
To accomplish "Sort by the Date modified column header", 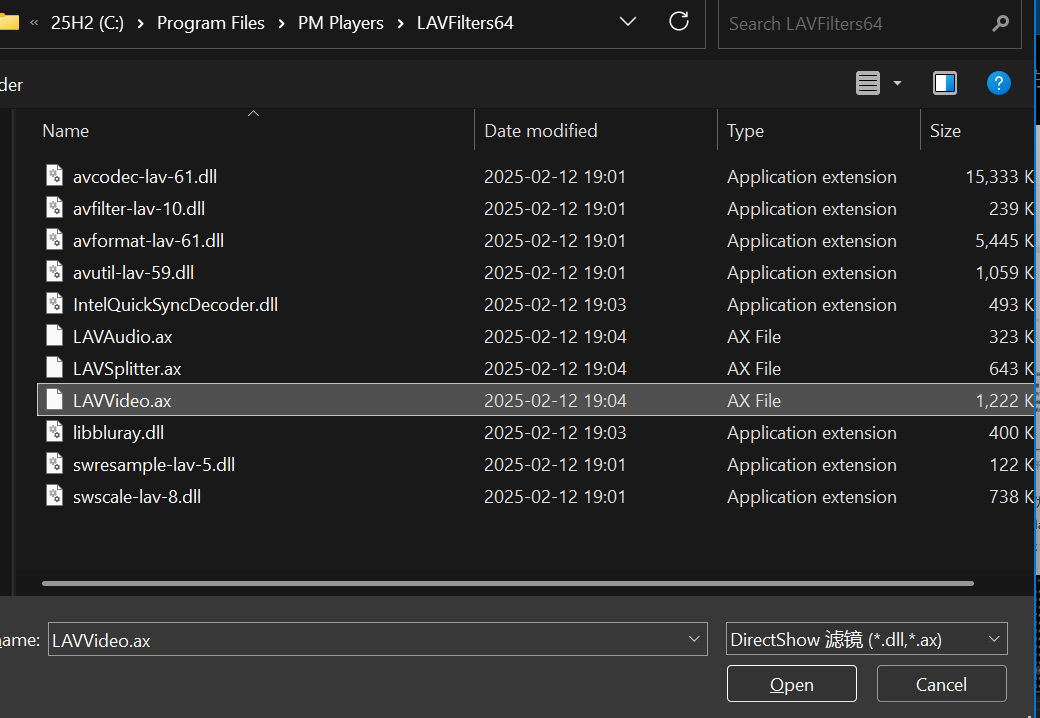I will point(541,131).
